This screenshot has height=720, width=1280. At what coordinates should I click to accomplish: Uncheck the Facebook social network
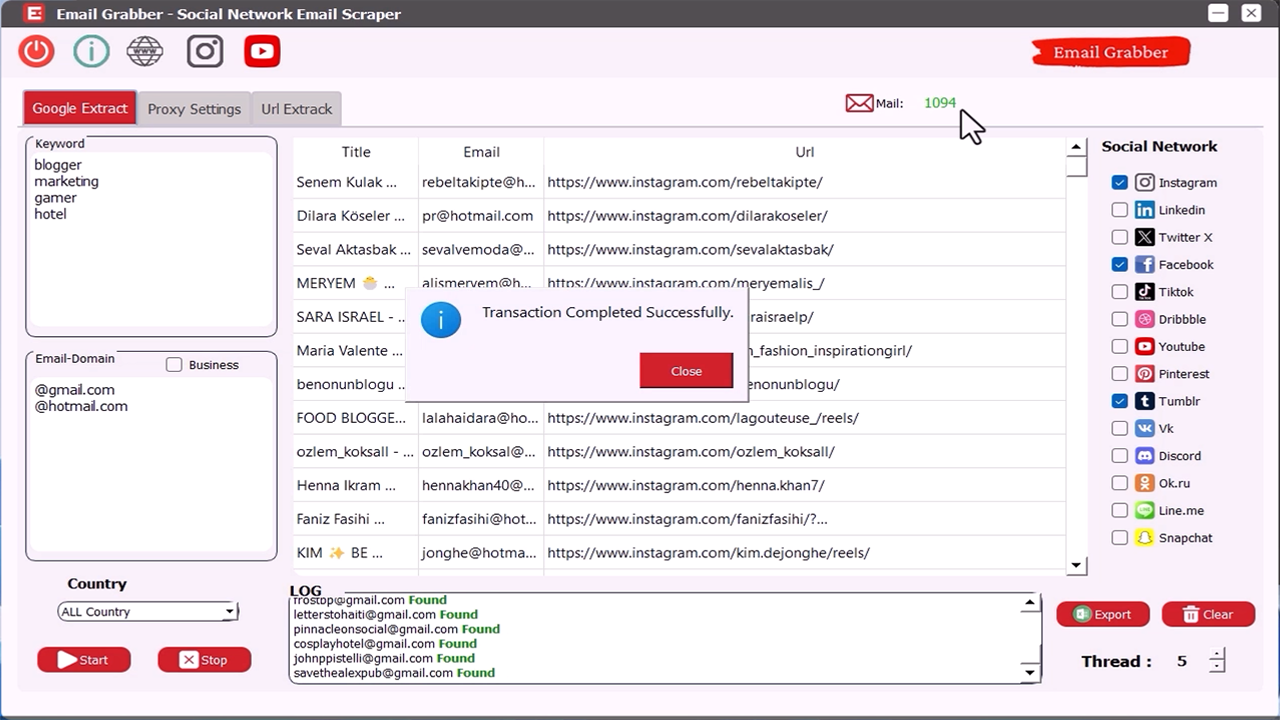click(1119, 264)
